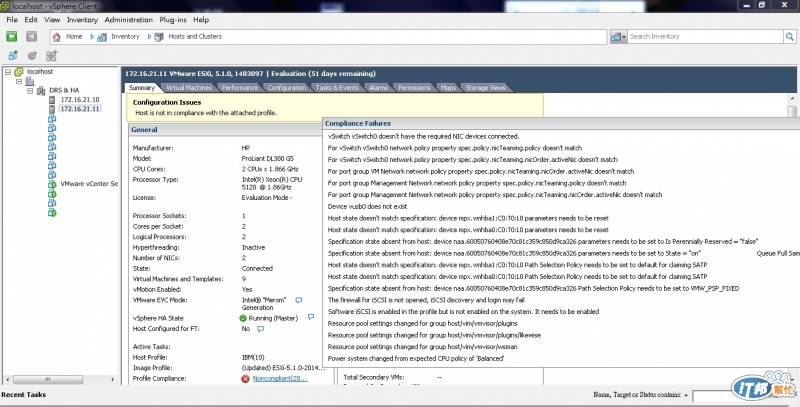This screenshot has height=407, width=800.
Task: Click in the Search Inventory field
Action: [706, 37]
